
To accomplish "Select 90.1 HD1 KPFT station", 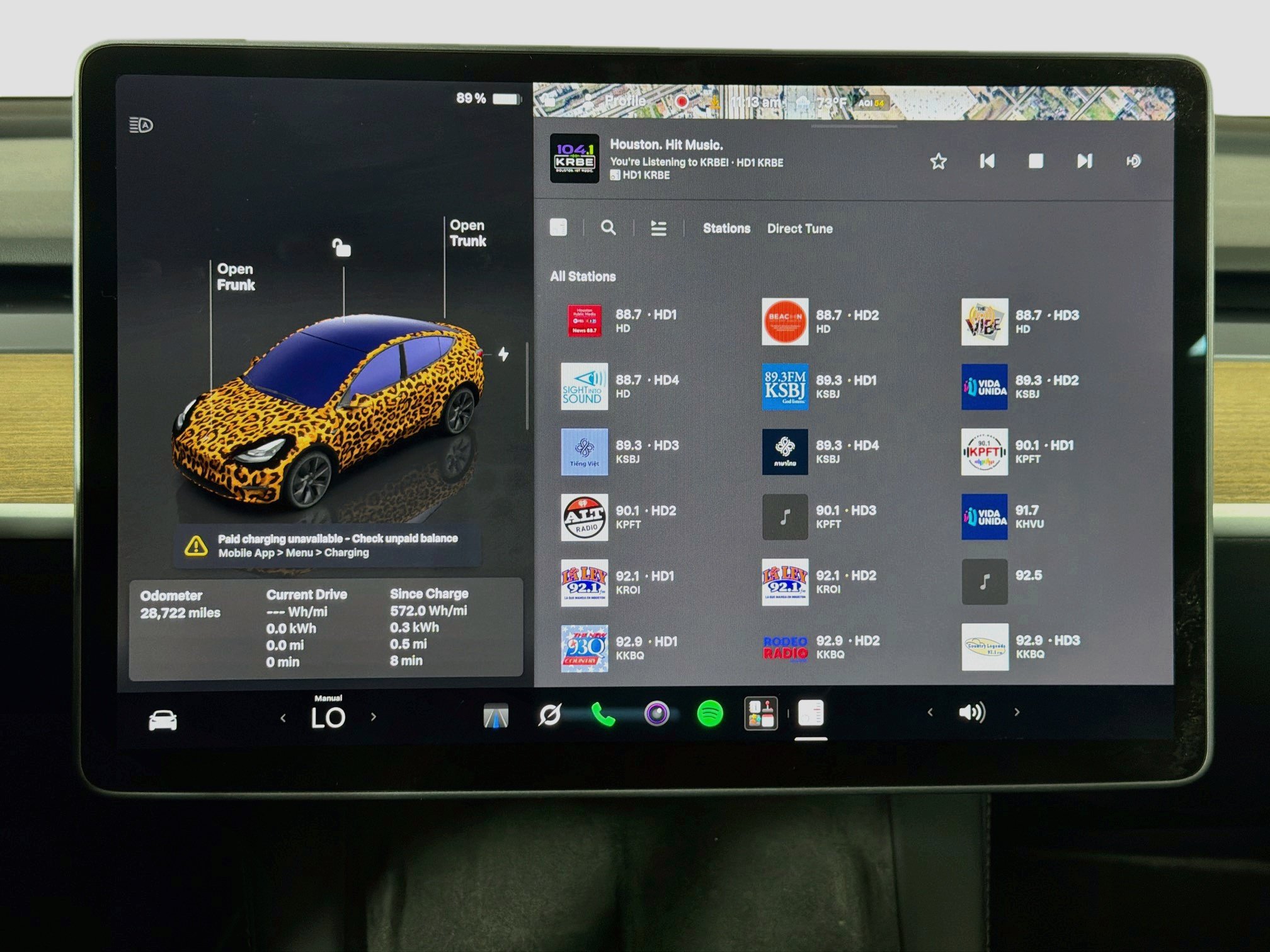I will pos(1018,452).
